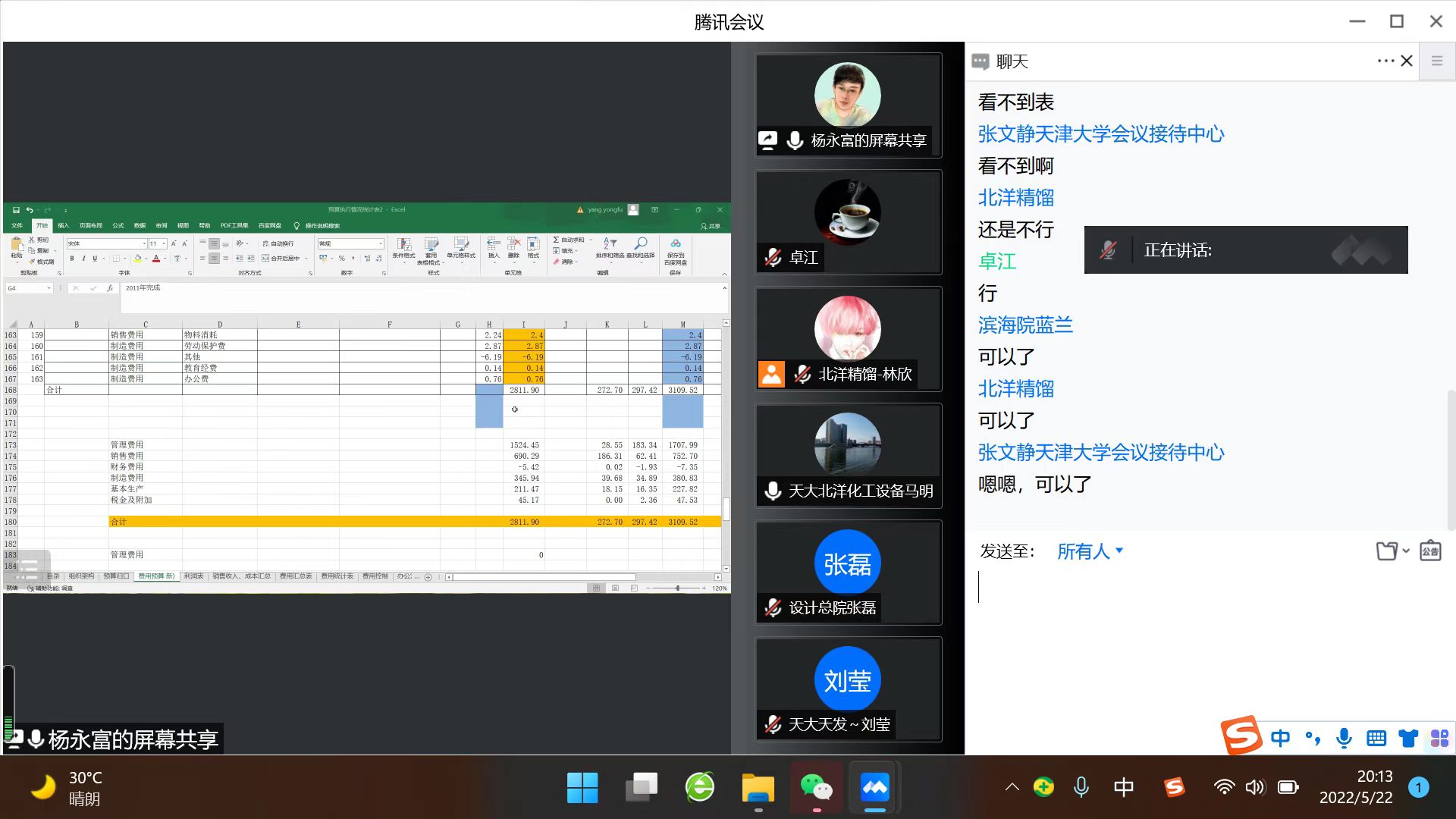Click the muted mic icon for 北洋精馏-林欣
This screenshot has height=819, width=1456.
[802, 375]
